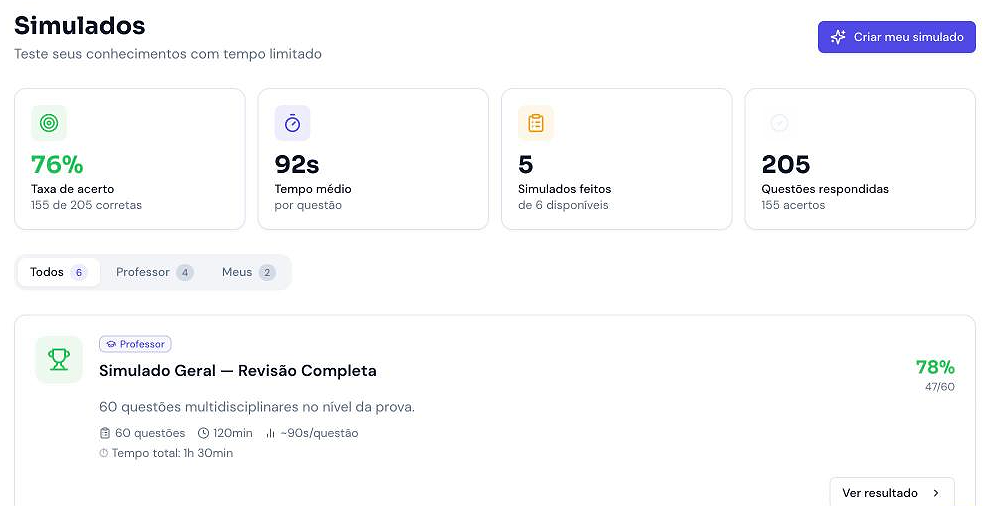996x506 pixels.
Task: Open Simulado Geral — Revisão Completa title
Action: (238, 371)
